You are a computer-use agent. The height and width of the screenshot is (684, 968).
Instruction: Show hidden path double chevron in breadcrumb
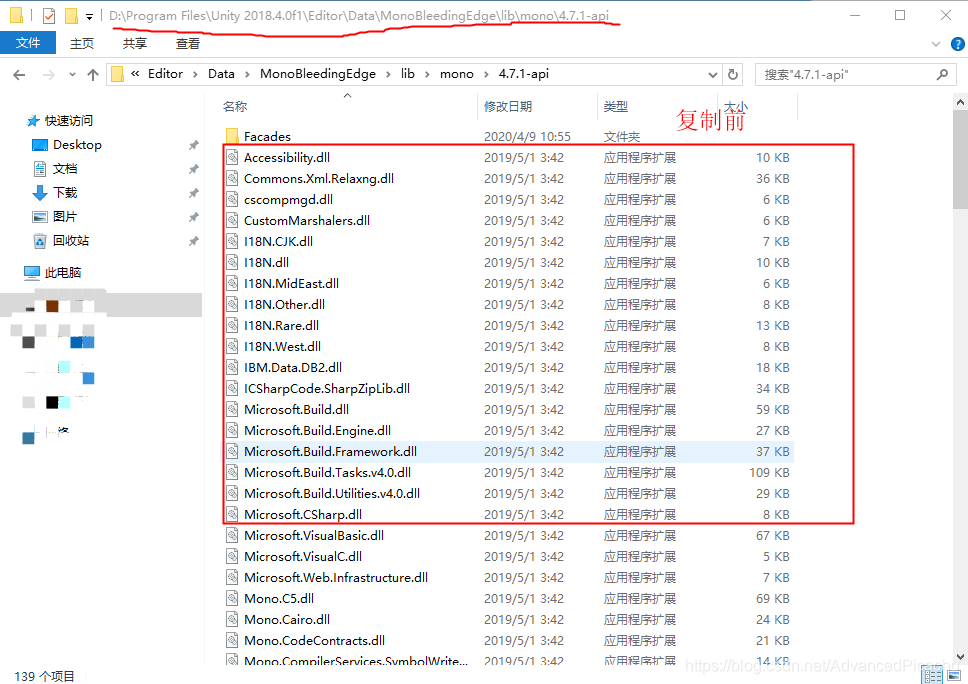pyautogui.click(x=135, y=74)
